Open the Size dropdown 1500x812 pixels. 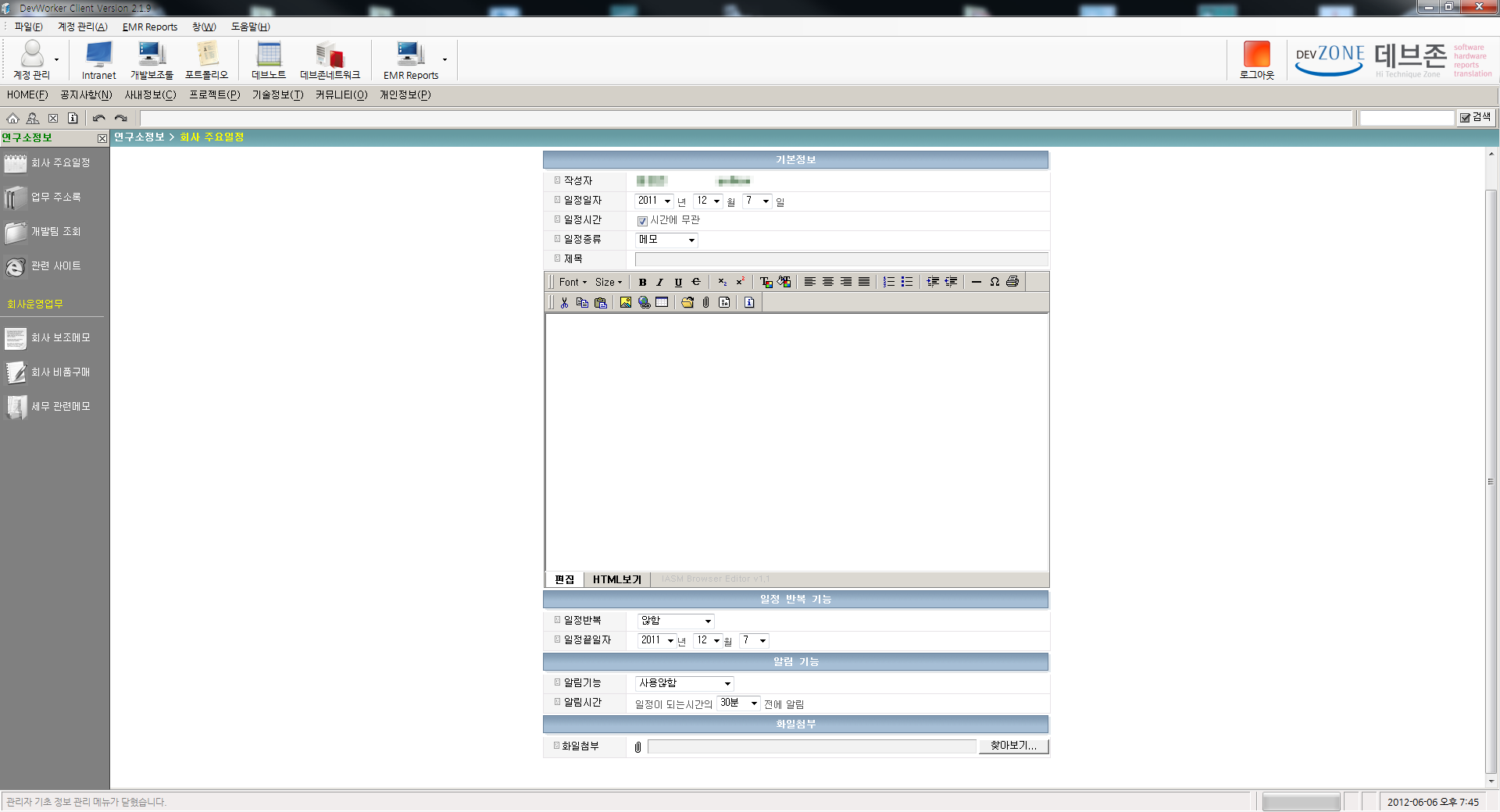tap(609, 282)
